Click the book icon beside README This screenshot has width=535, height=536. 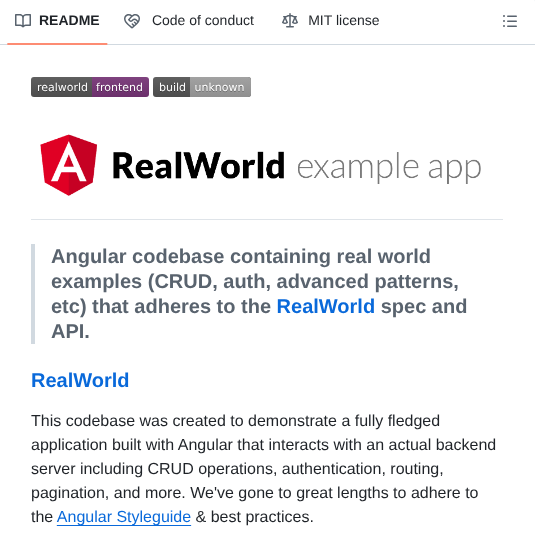coord(23,21)
